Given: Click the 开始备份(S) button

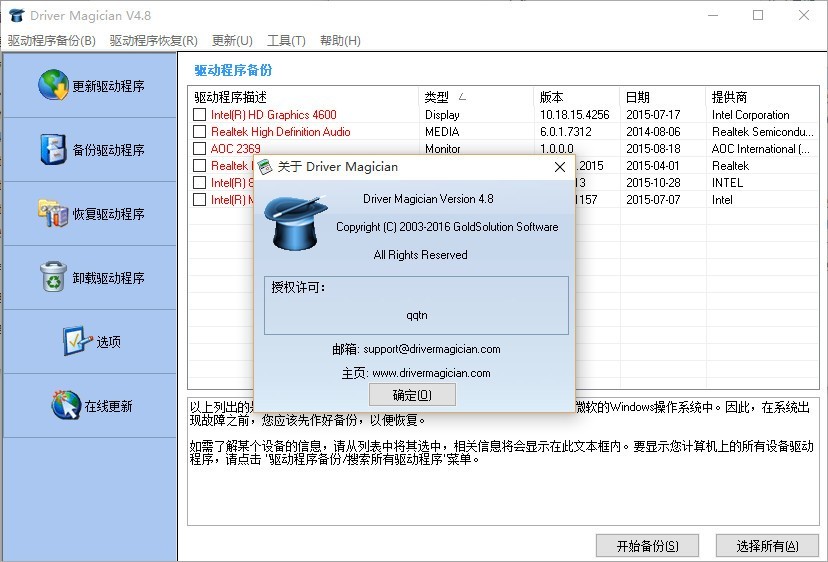Looking at the screenshot, I should [647, 545].
